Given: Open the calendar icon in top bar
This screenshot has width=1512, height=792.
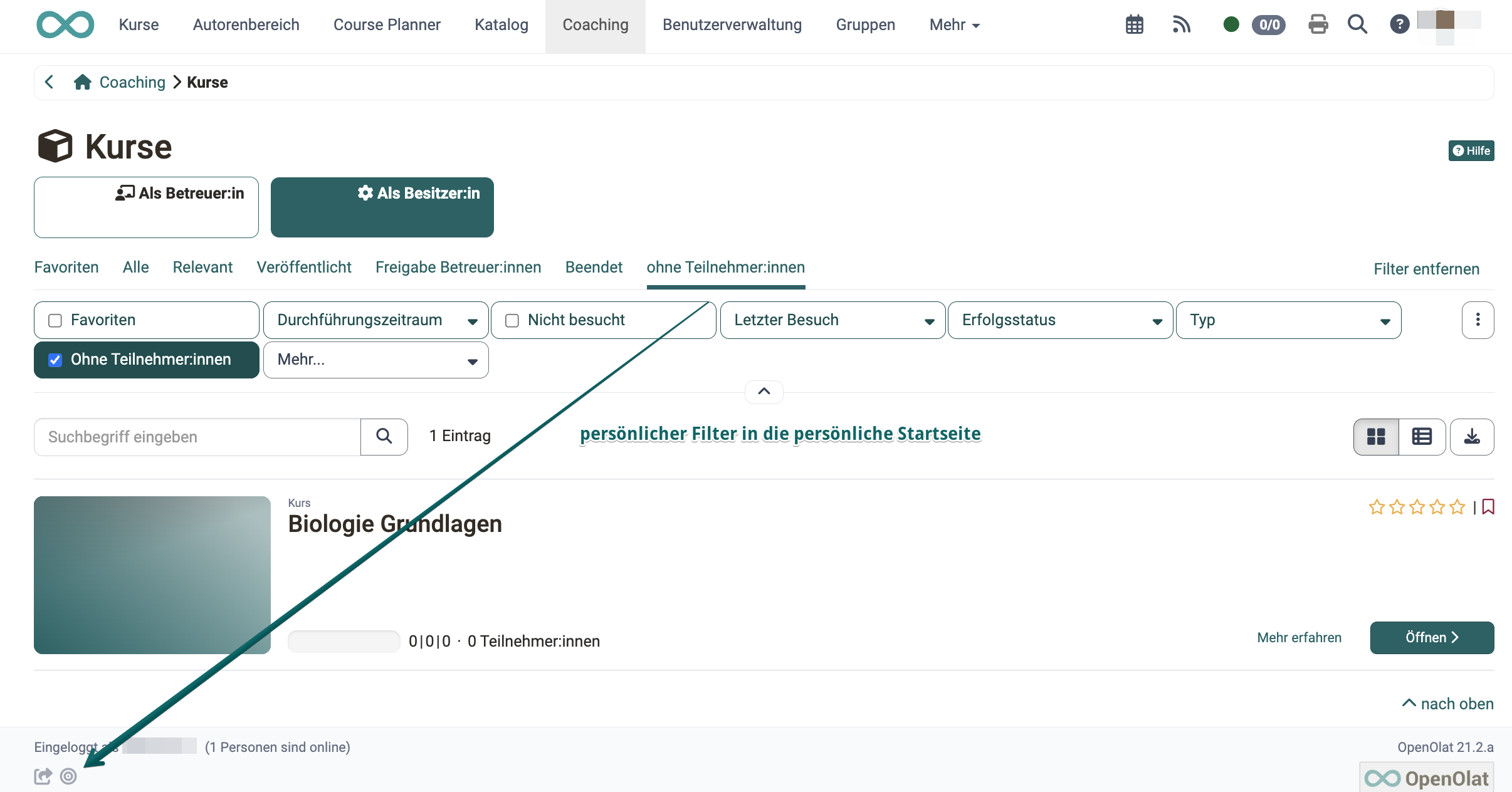Looking at the screenshot, I should coord(1134,24).
